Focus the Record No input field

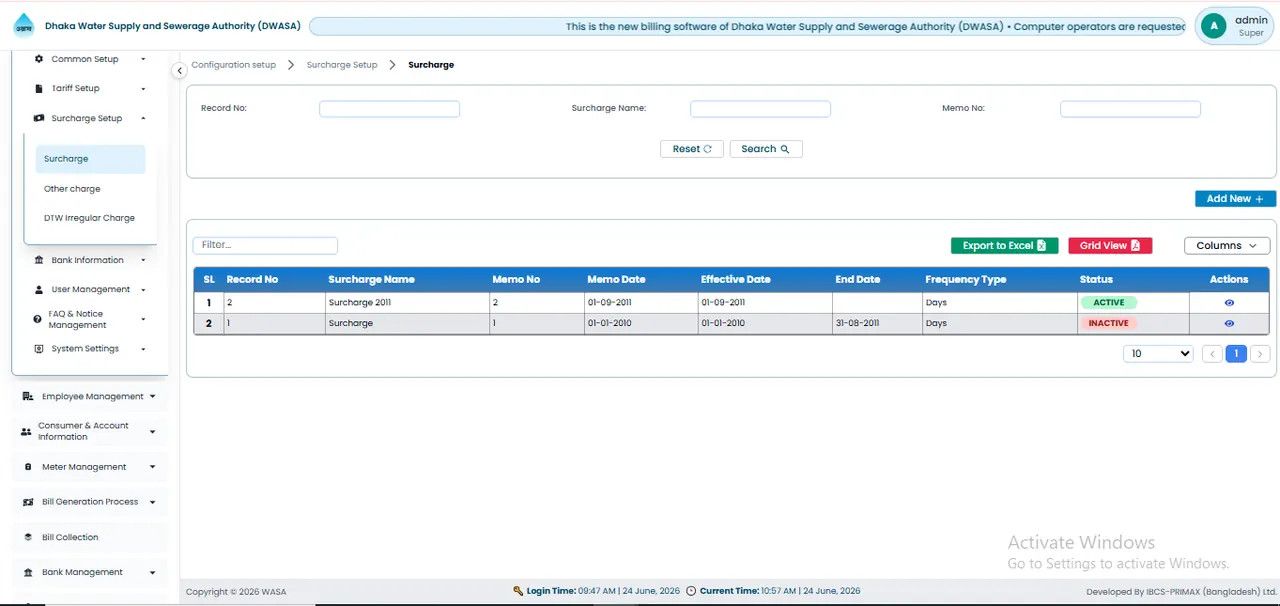389,109
